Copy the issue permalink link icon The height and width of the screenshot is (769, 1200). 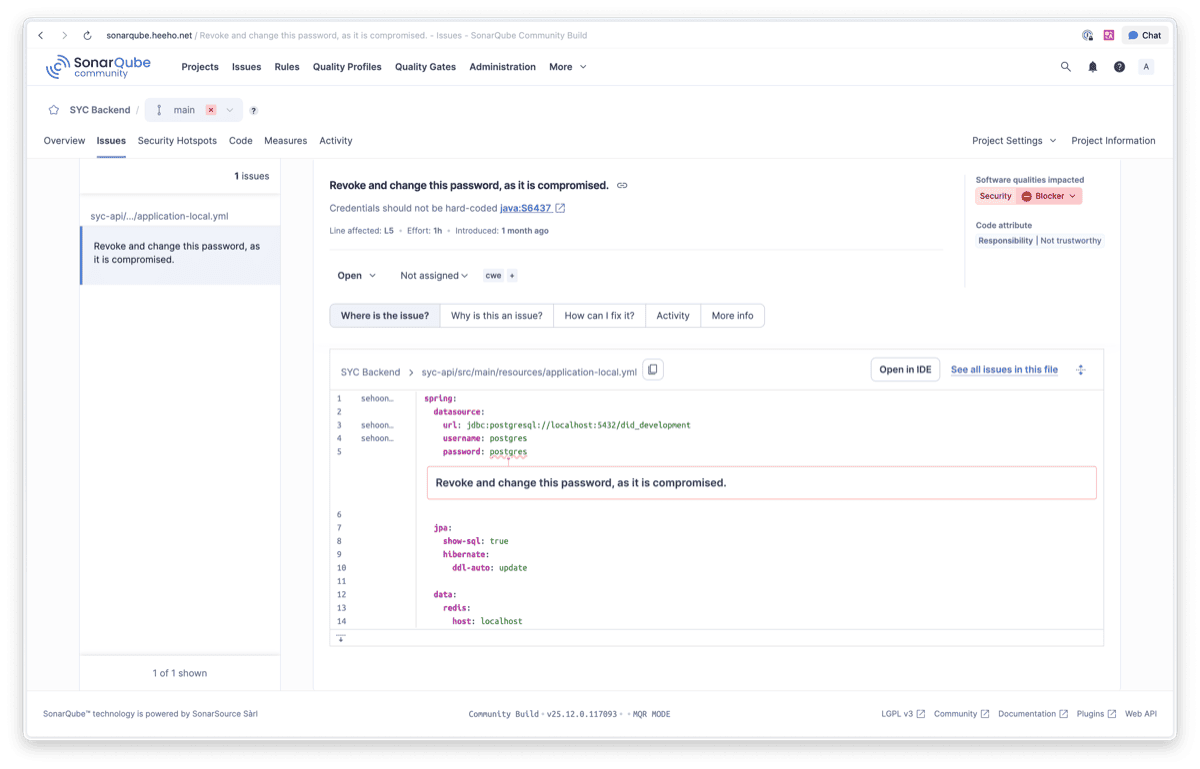(622, 185)
